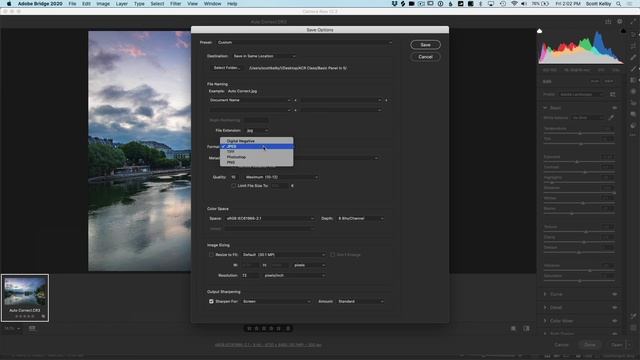
Task: Collapse the Basic panel
Action: click(x=545, y=108)
